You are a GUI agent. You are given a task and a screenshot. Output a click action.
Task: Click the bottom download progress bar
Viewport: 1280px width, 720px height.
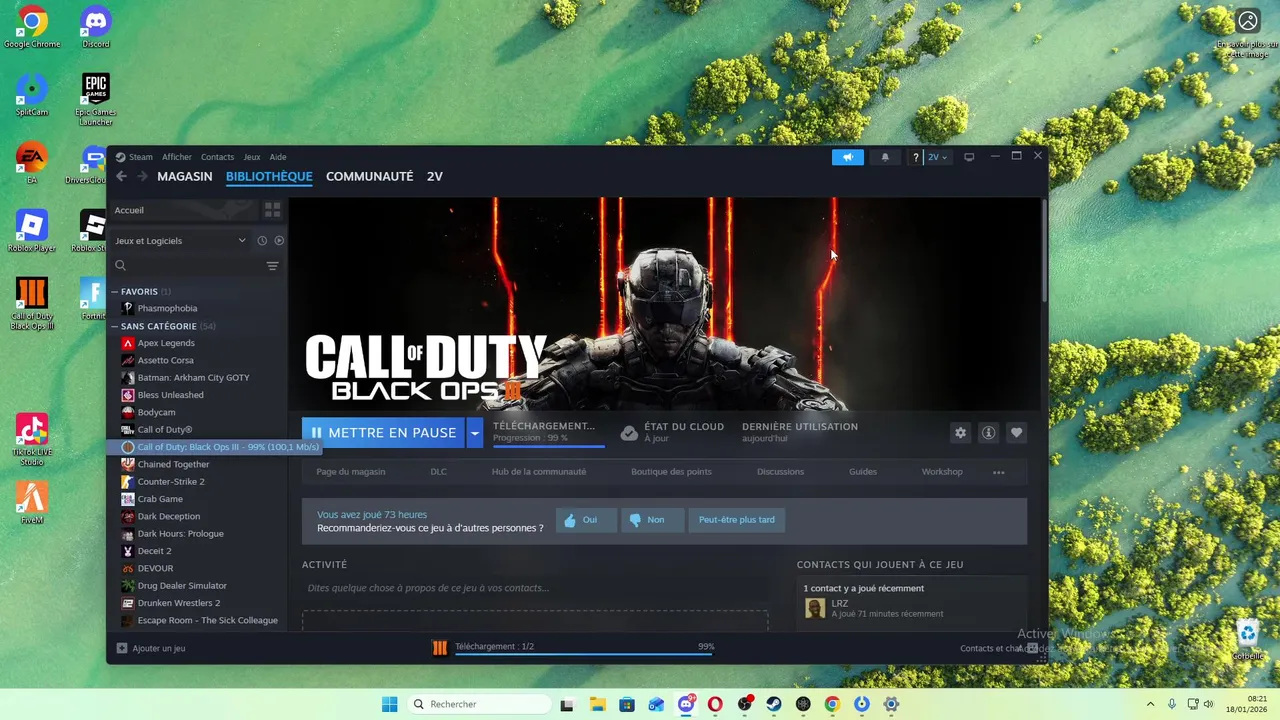(x=584, y=655)
